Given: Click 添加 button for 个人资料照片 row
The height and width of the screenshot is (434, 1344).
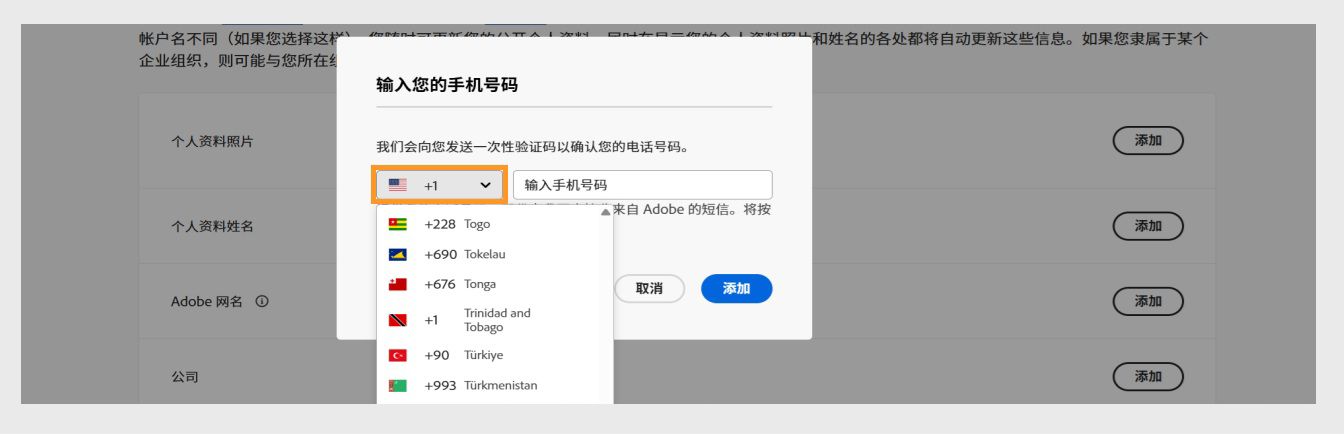Looking at the screenshot, I should pyautogui.click(x=1148, y=141).
